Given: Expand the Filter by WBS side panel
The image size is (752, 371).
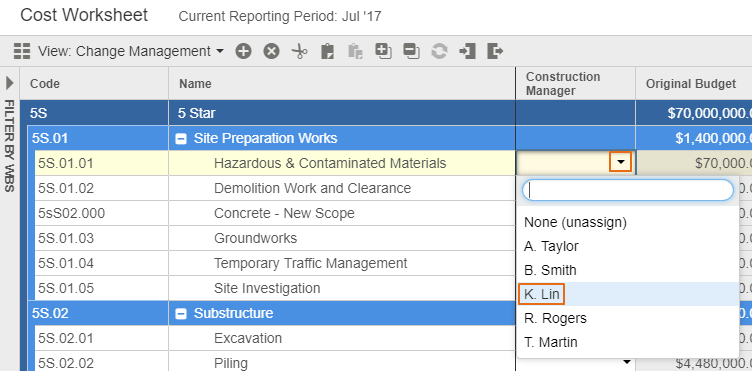Looking at the screenshot, I should point(10,83).
